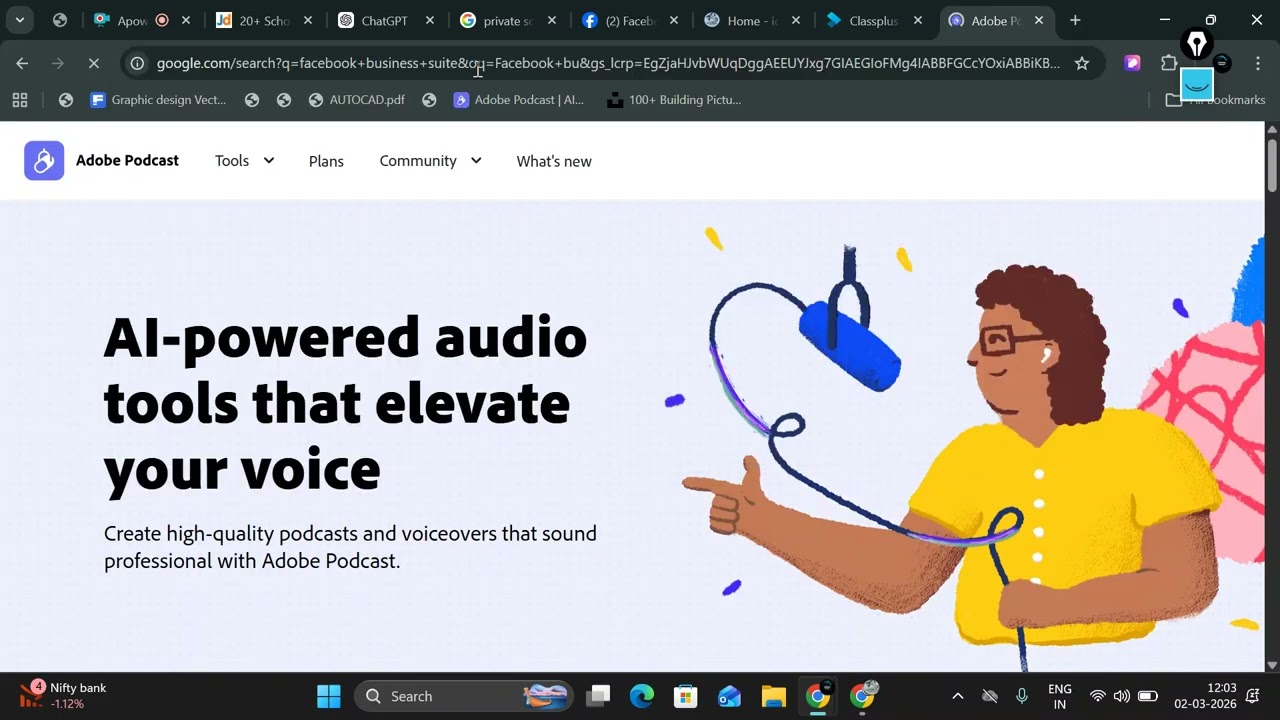1280x720 pixels.
Task: Click the address bar URL field
Action: [608, 63]
